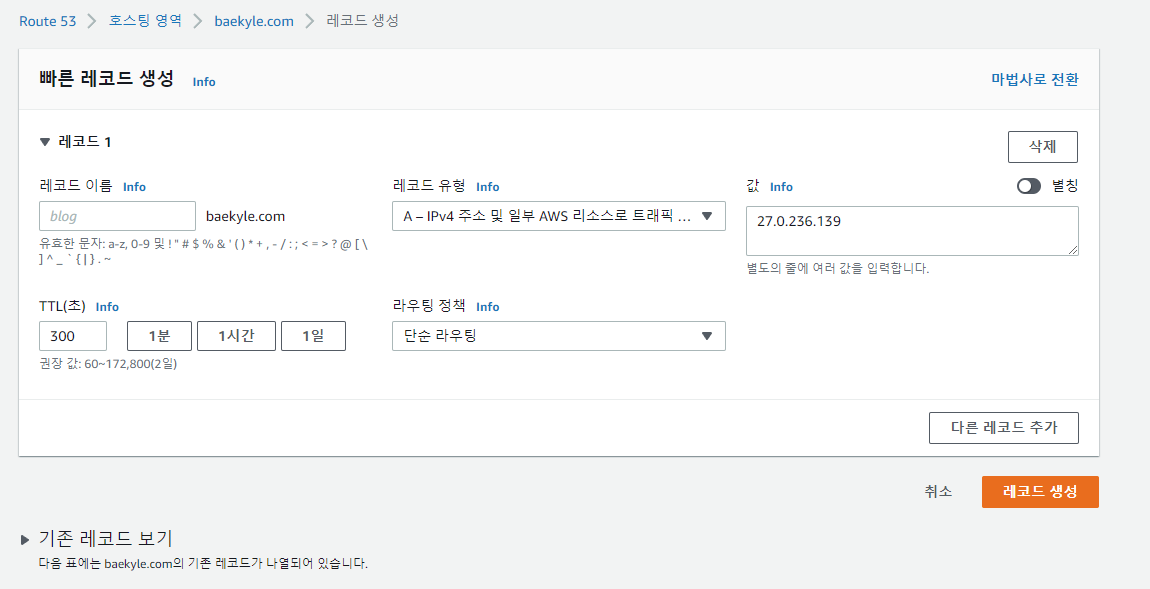Switch to wizard via 마법사로 전환

(x=1035, y=79)
